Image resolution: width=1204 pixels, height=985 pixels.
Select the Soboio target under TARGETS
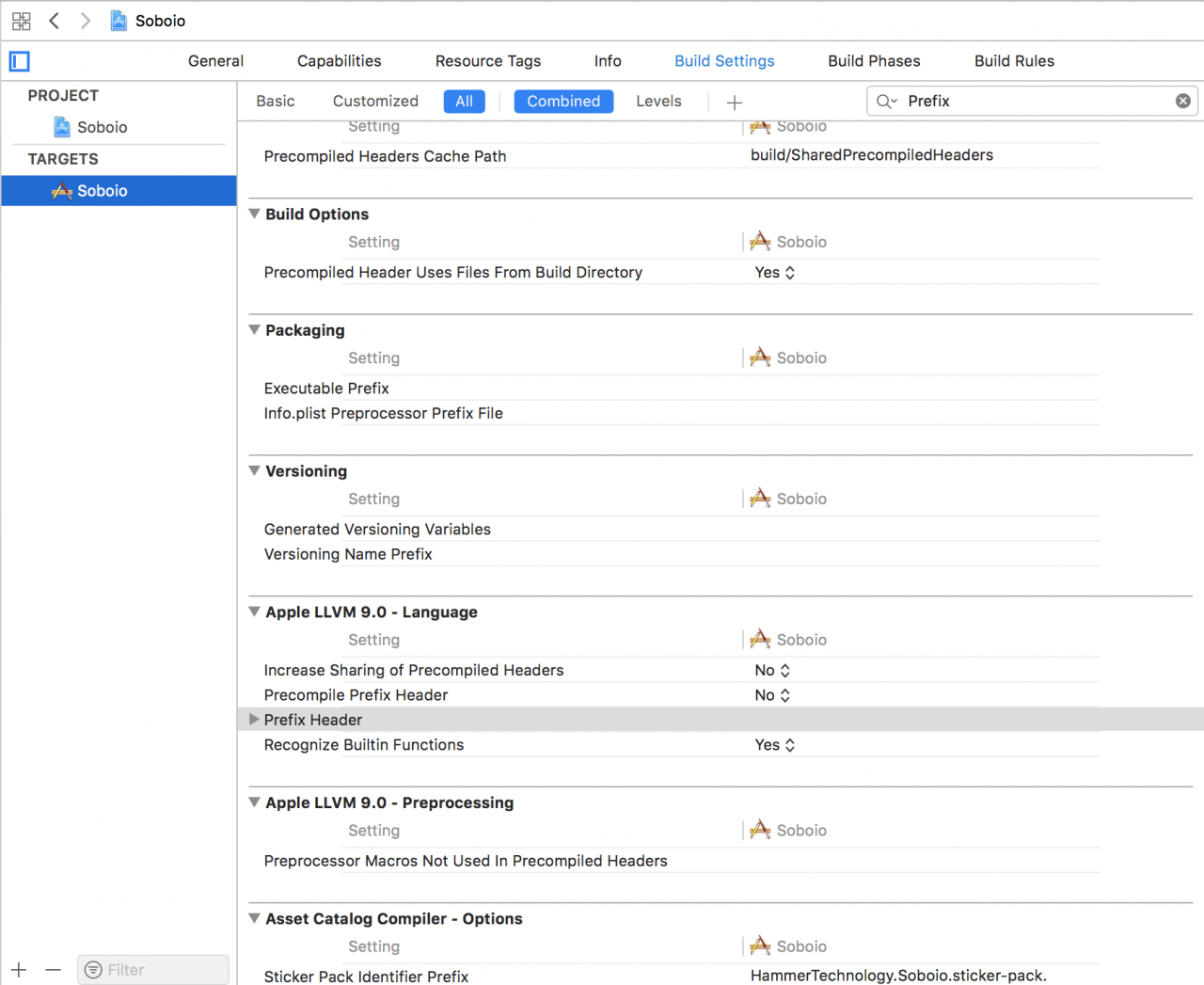pos(119,191)
